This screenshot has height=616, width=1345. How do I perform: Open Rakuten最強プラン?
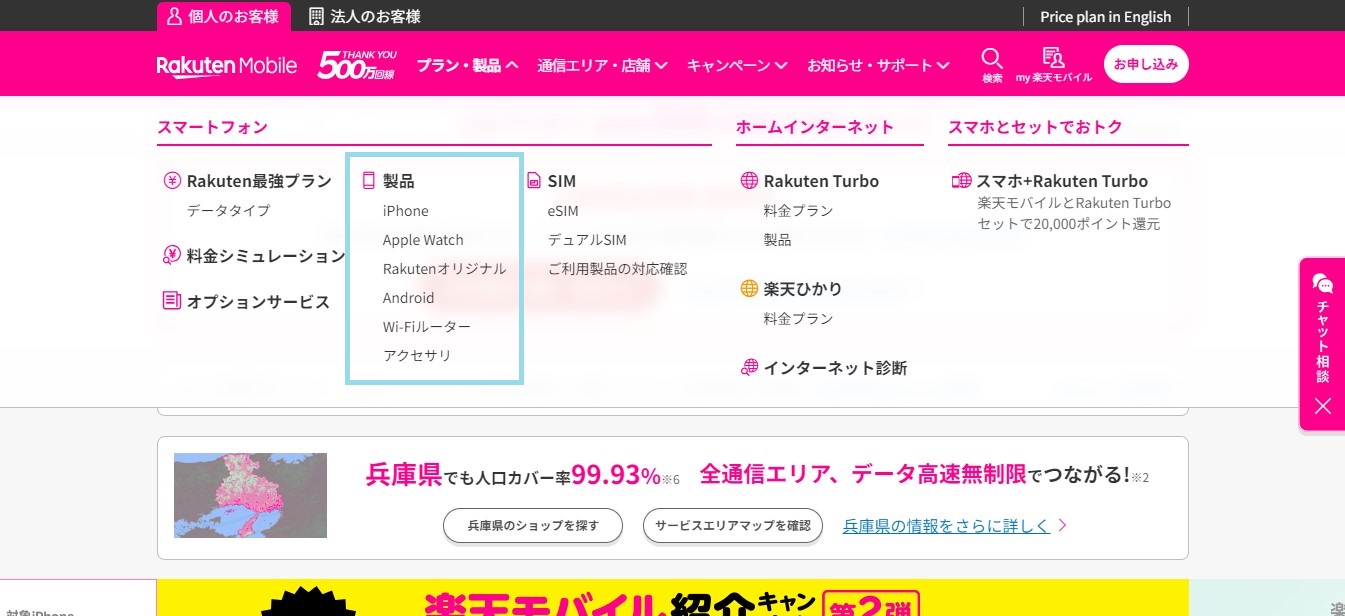tap(259, 181)
